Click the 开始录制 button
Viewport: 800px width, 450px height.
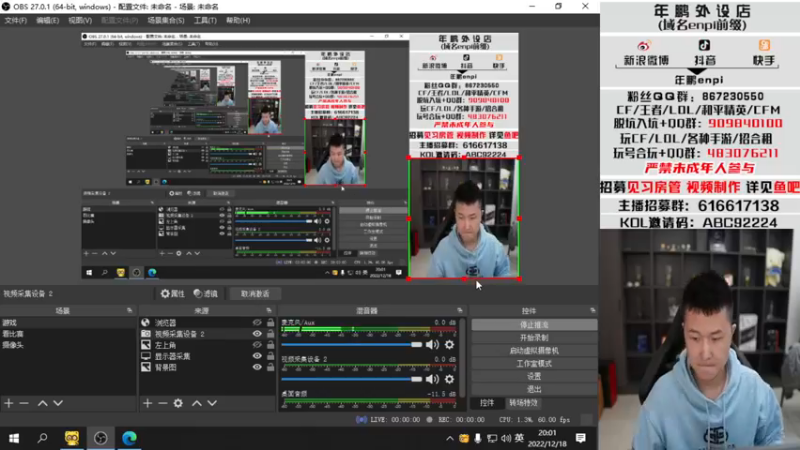534,338
